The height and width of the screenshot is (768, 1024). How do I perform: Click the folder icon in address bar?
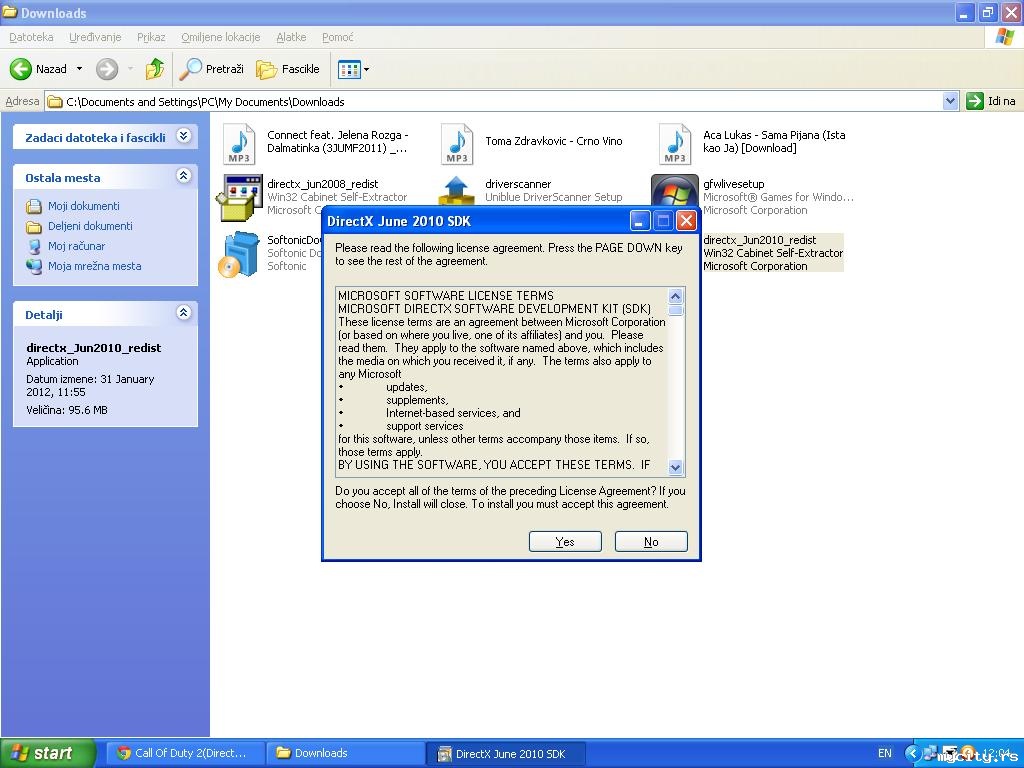55,102
